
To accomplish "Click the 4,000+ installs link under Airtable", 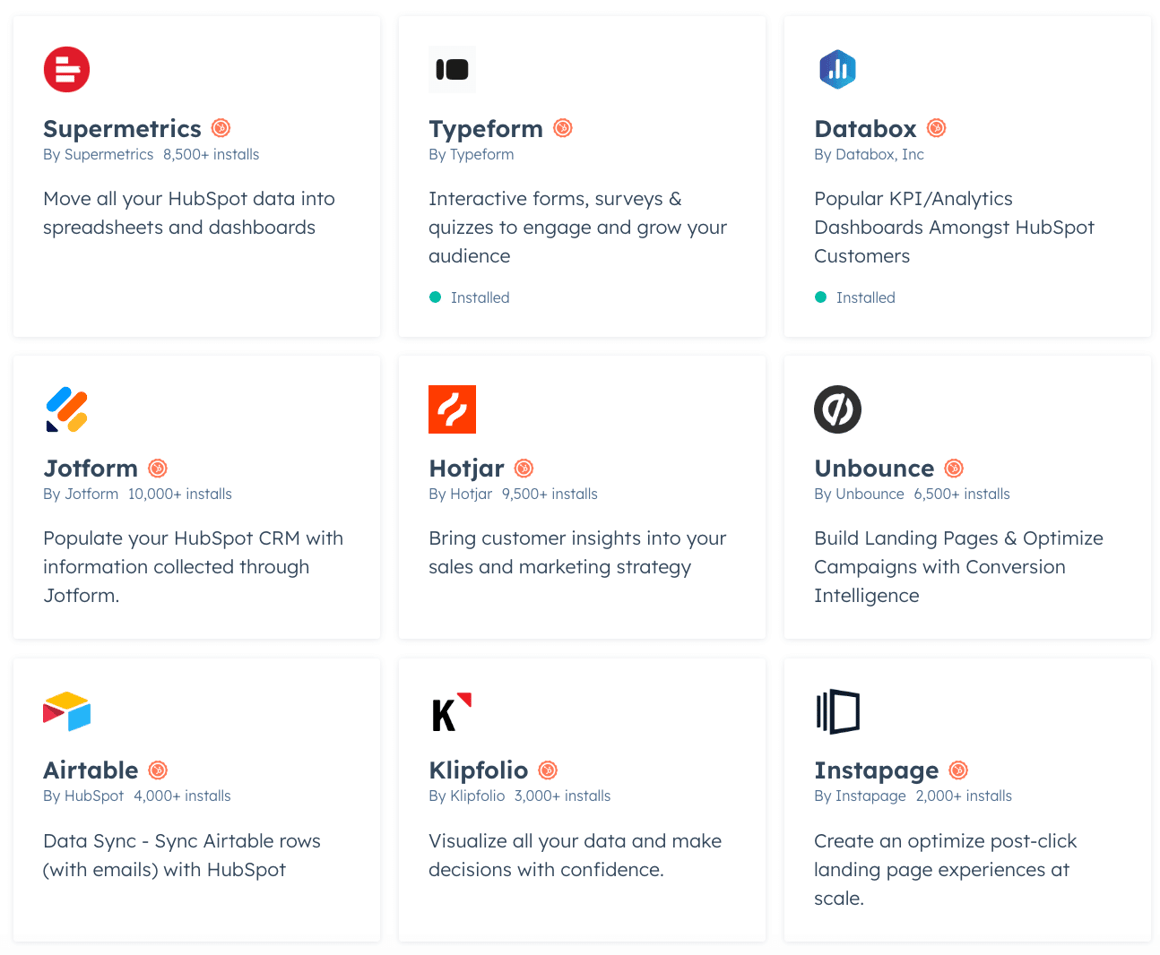I will tap(182, 796).
